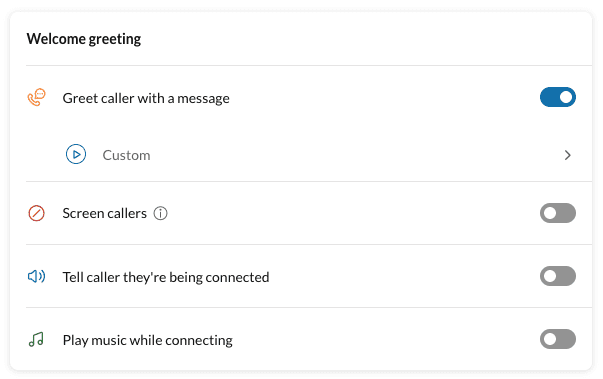Click the orange phone greeting icon

tap(37, 97)
